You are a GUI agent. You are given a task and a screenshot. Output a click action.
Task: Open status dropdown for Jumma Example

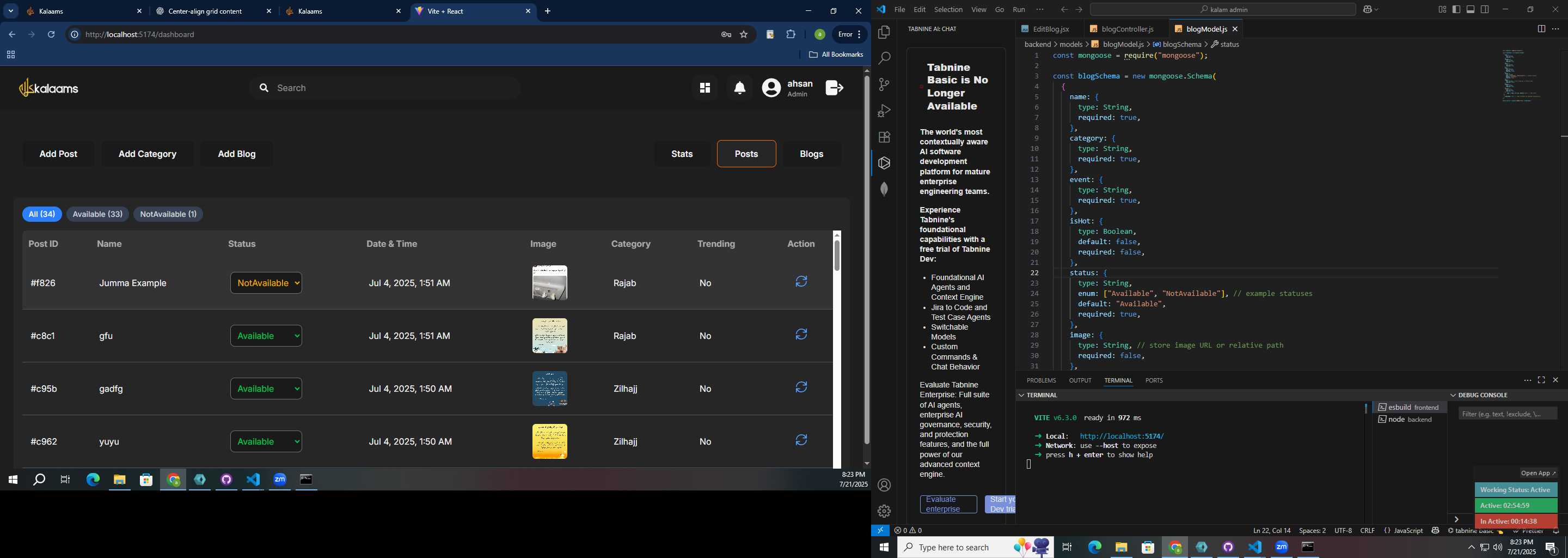pyautogui.click(x=266, y=283)
